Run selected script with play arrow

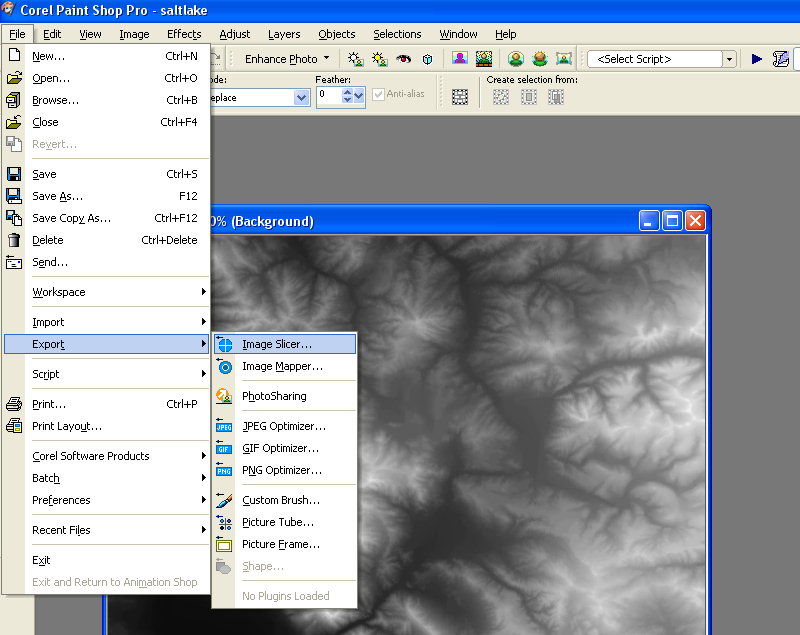point(757,59)
